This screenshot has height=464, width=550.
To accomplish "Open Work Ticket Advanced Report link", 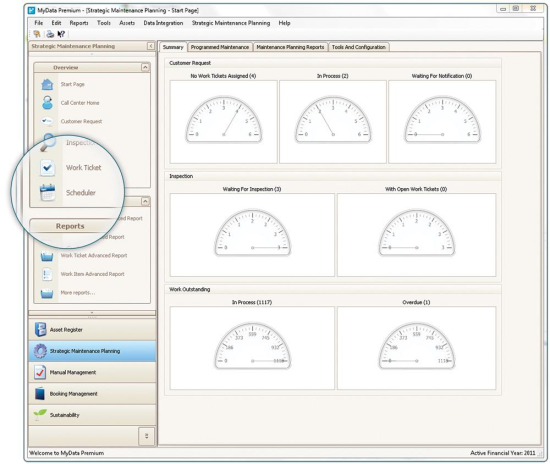I will (x=94, y=256).
